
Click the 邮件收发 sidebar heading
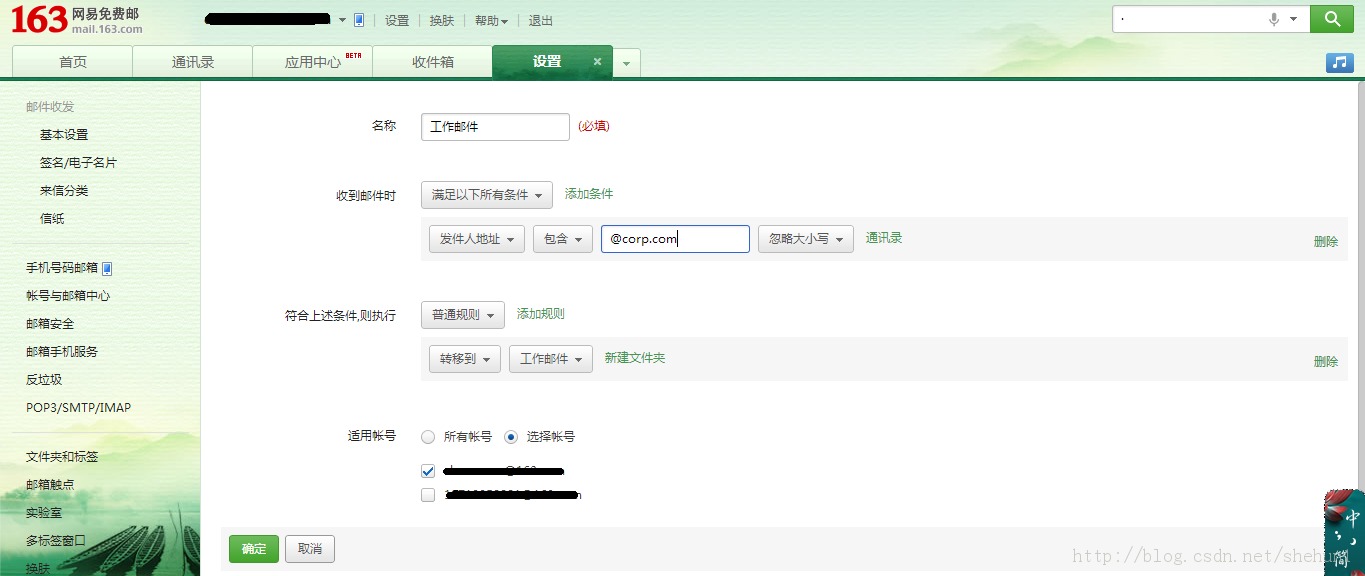50,107
